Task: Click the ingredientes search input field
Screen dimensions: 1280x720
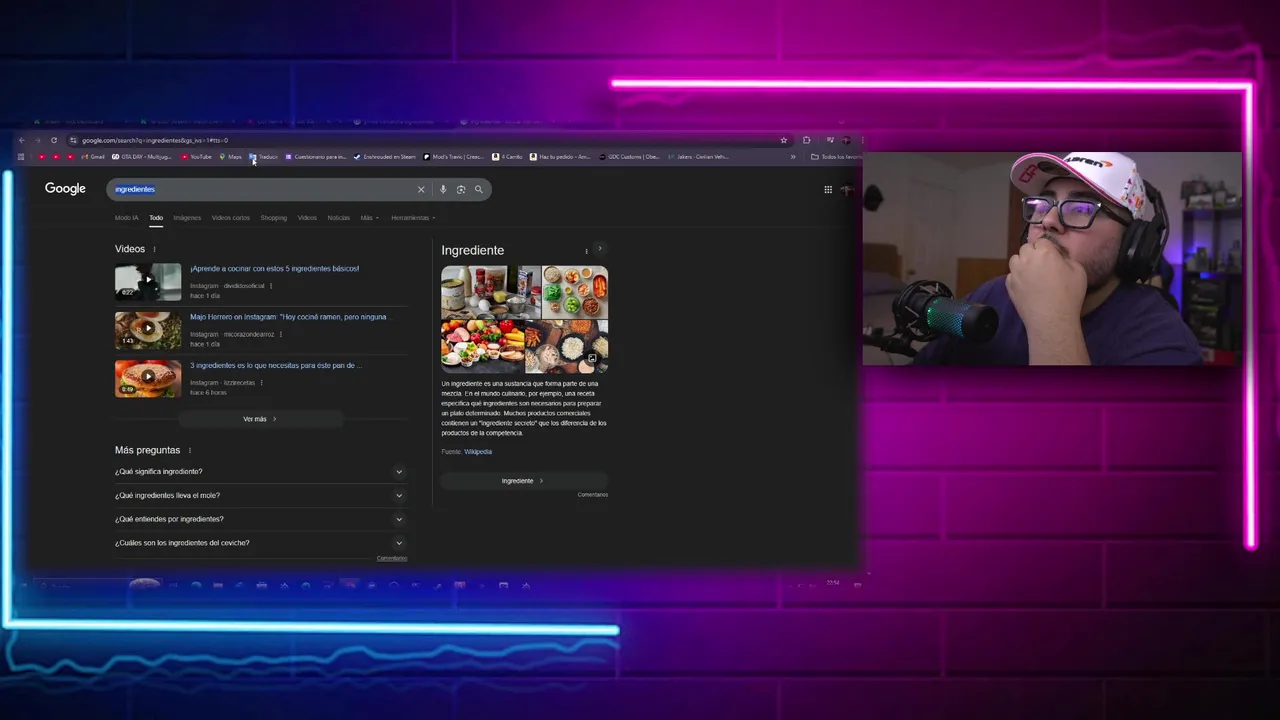Action: point(260,189)
